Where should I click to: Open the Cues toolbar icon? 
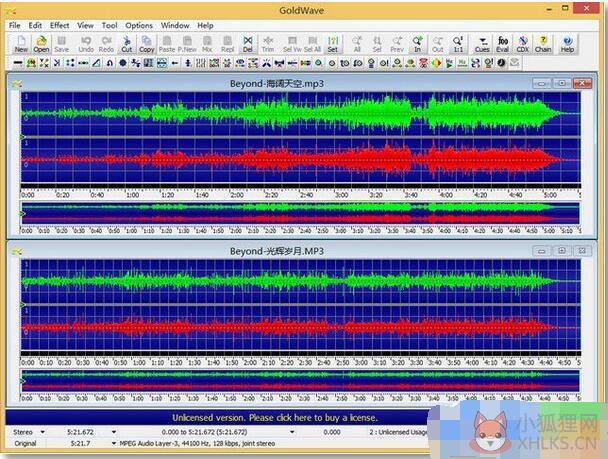coord(482,44)
